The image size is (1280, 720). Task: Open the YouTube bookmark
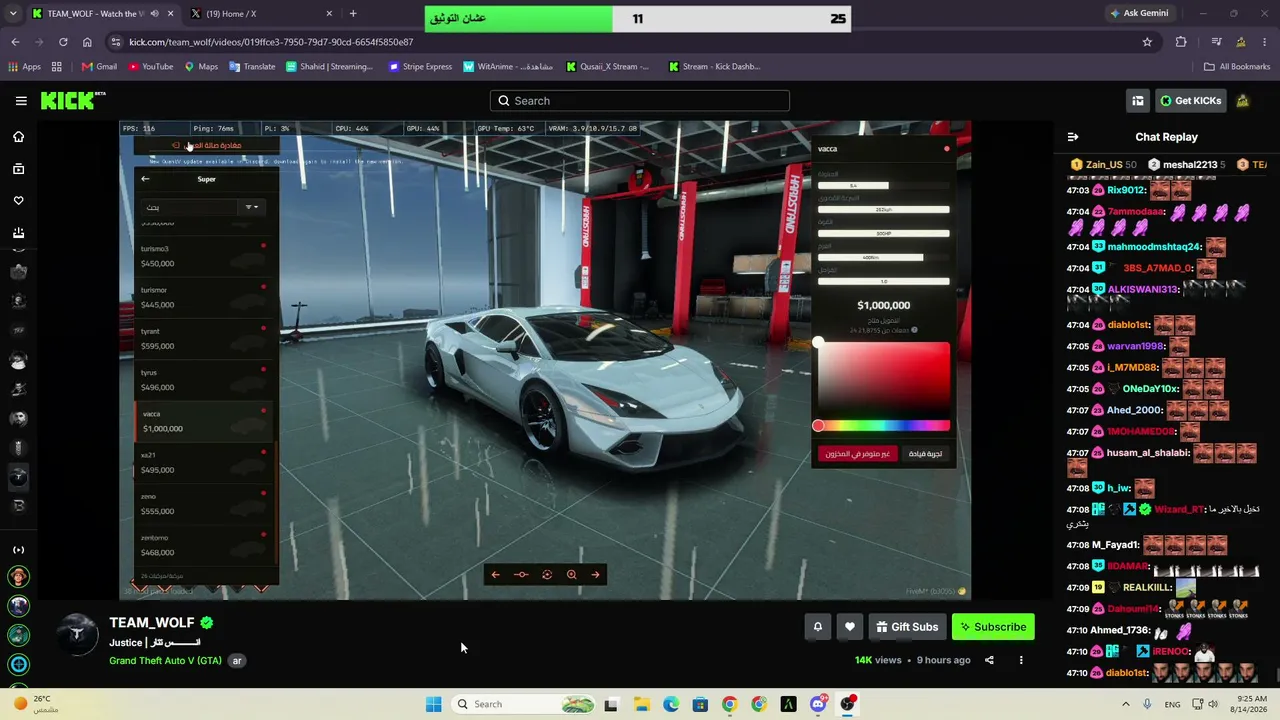(x=150, y=67)
